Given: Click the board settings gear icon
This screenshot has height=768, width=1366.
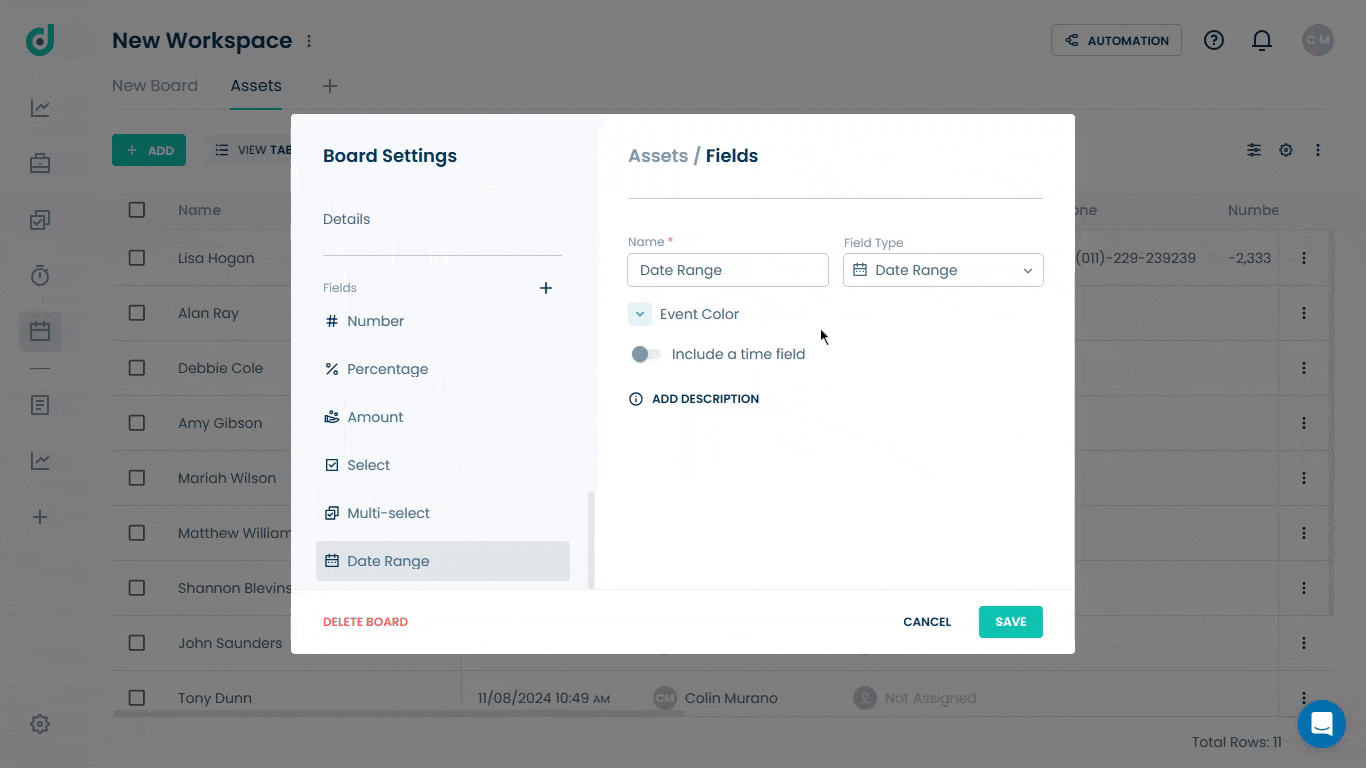Looking at the screenshot, I should [x=1286, y=150].
